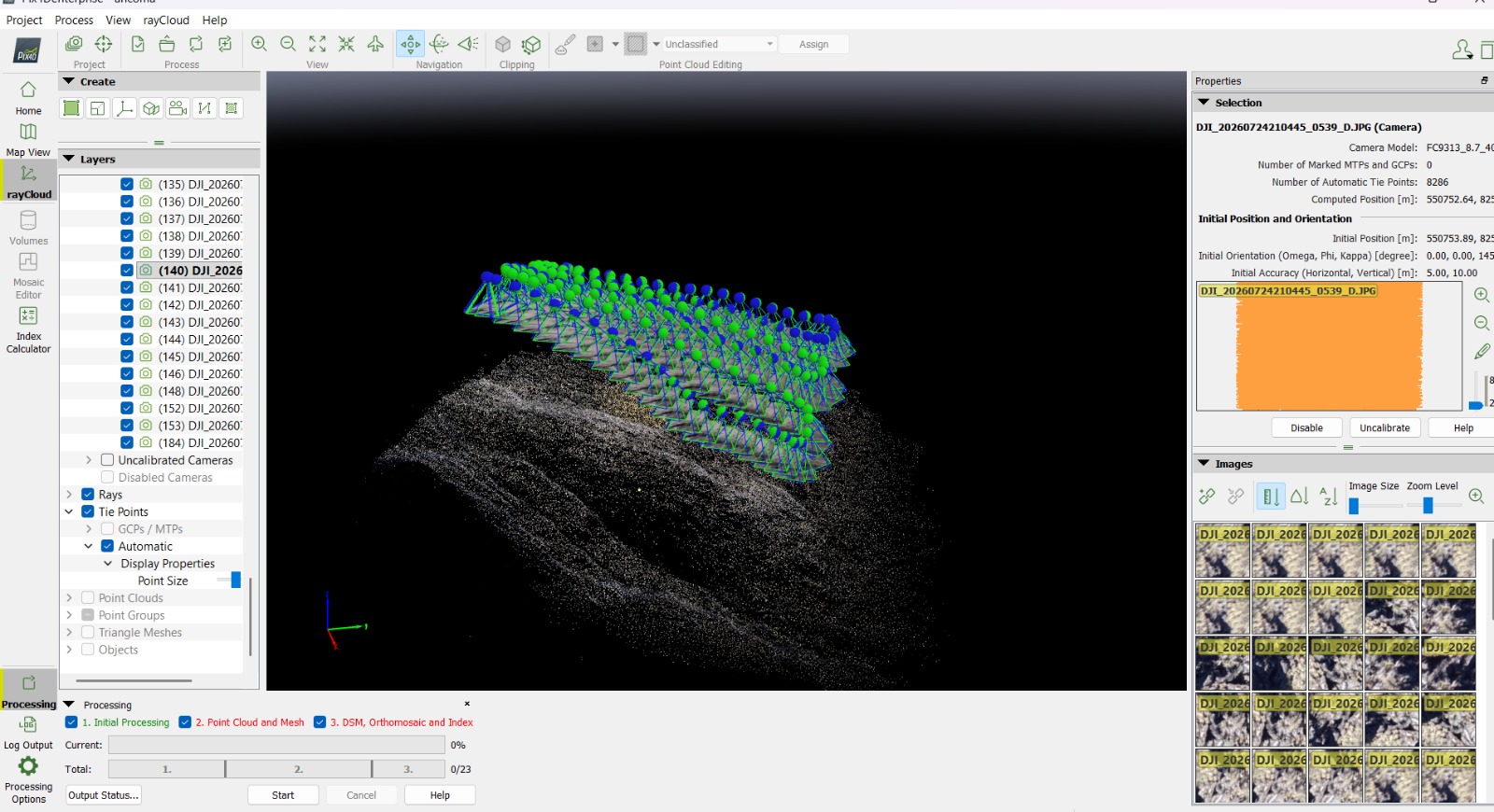Open the Process menu
Screen dimensions: 1494x812
[74, 20]
